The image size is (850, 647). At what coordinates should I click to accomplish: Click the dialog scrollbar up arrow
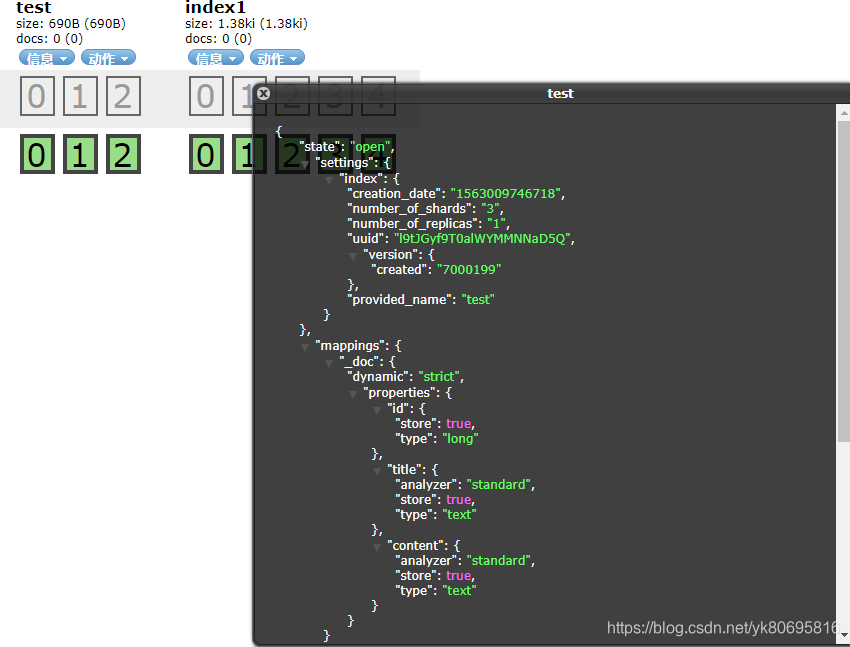pyautogui.click(x=843, y=112)
